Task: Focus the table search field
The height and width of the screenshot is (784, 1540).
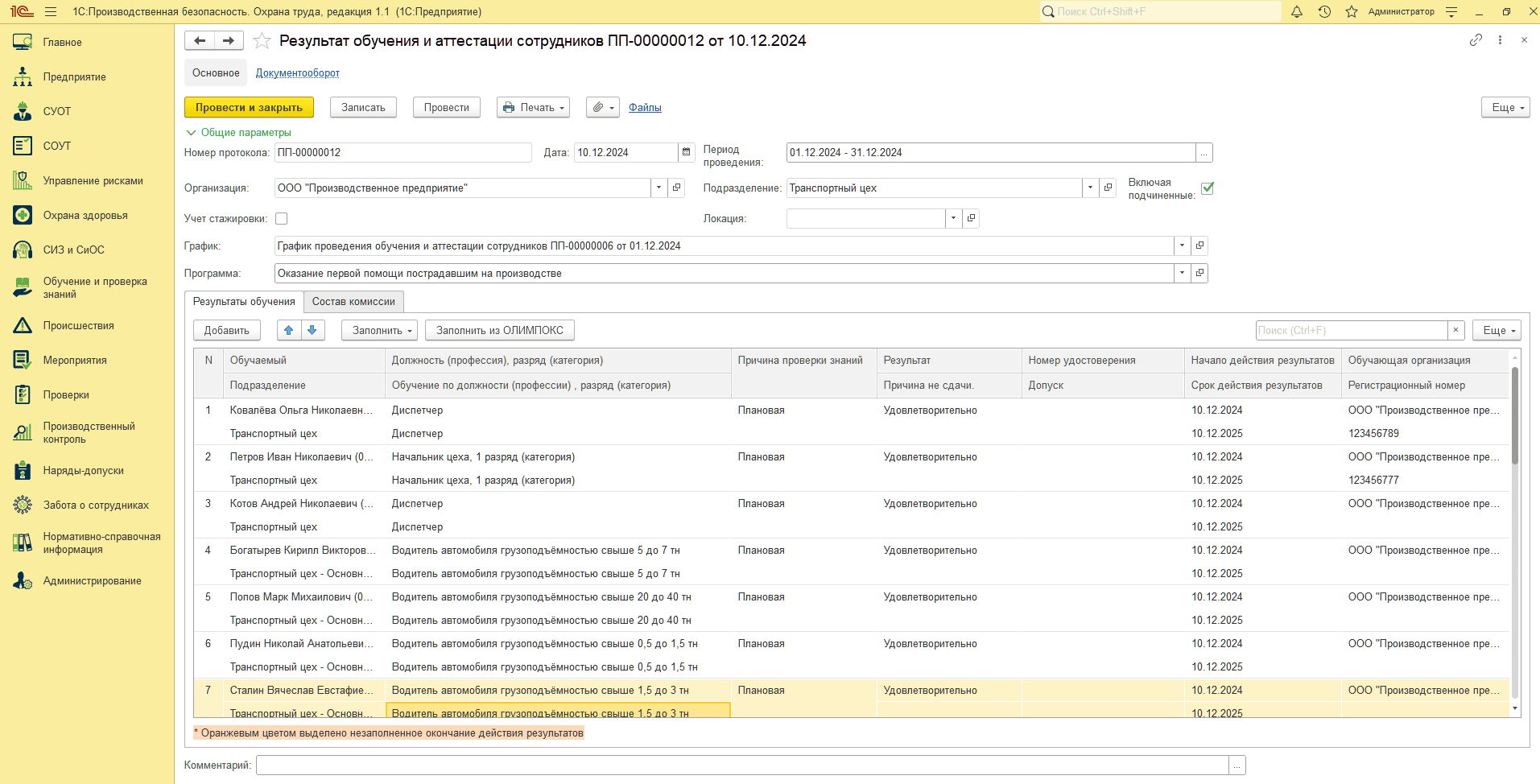Action: [1351, 330]
